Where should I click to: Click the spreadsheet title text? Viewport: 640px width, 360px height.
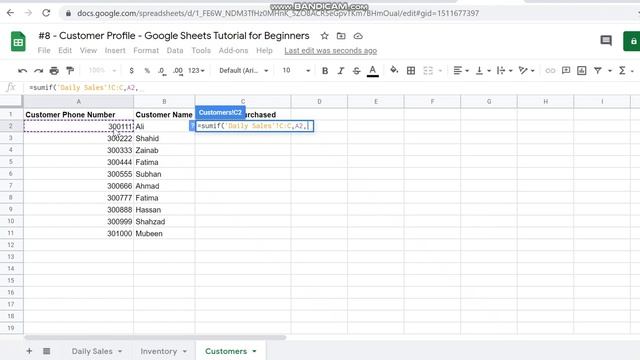click(174, 36)
